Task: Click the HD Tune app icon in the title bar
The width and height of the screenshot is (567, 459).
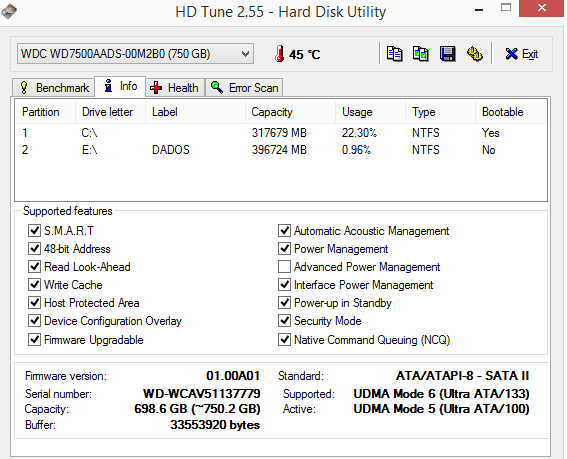Action: pos(9,11)
